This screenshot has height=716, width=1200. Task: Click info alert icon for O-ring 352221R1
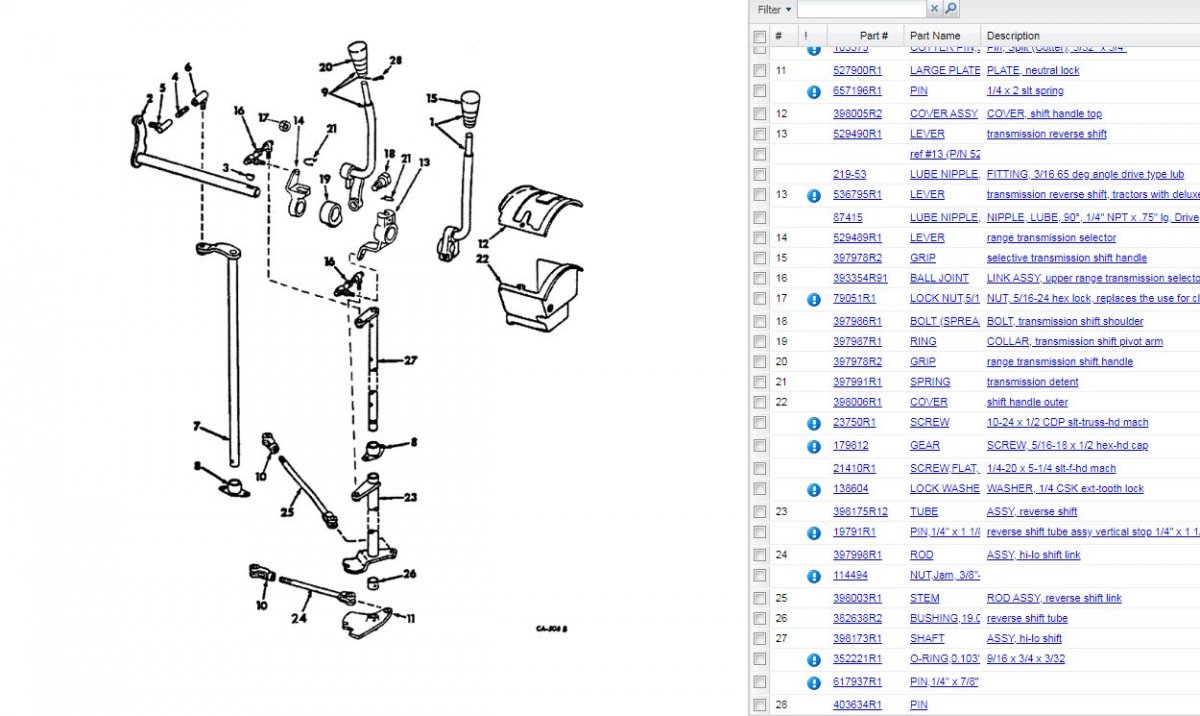(813, 660)
